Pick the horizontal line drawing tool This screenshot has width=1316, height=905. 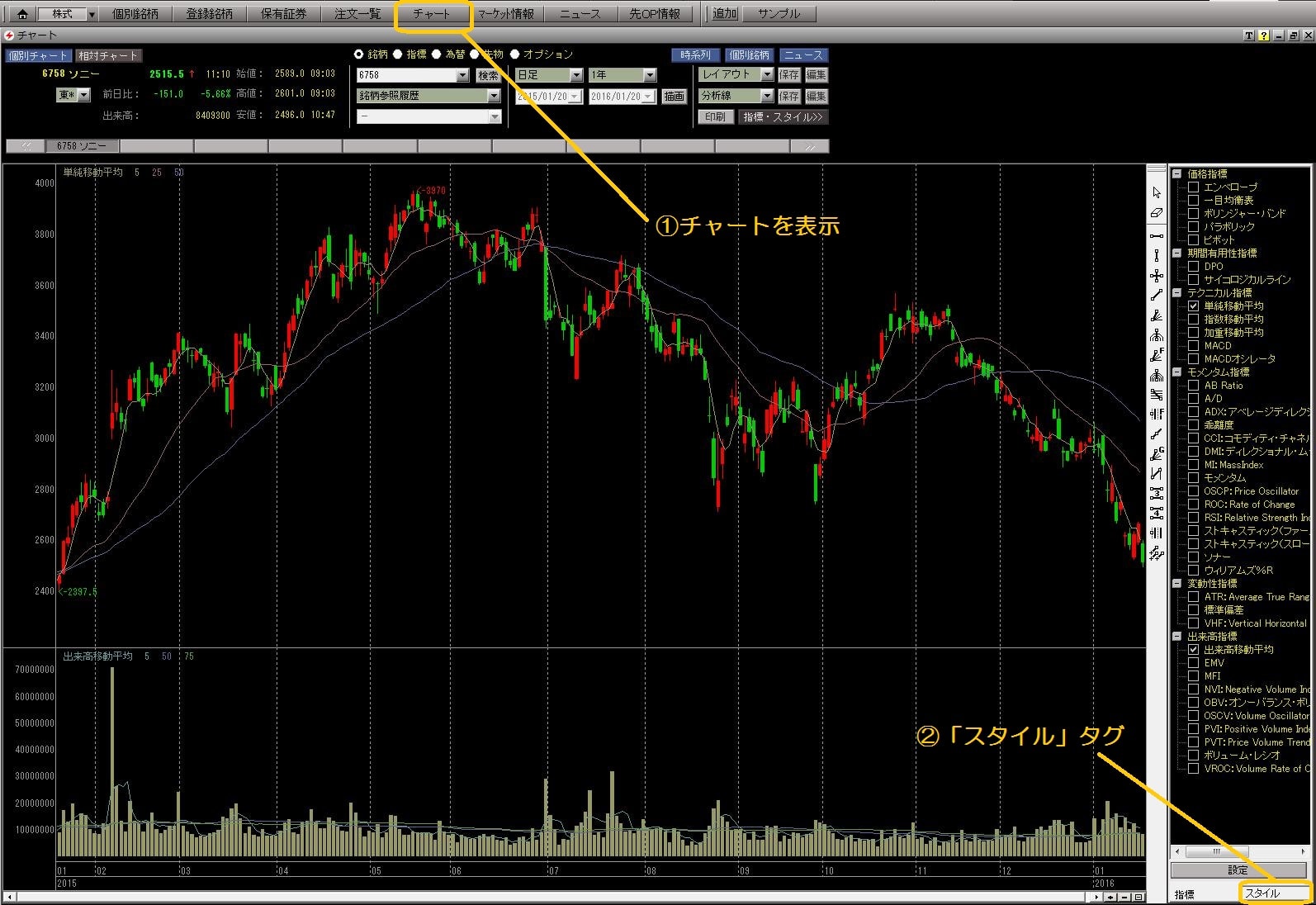[1156, 235]
